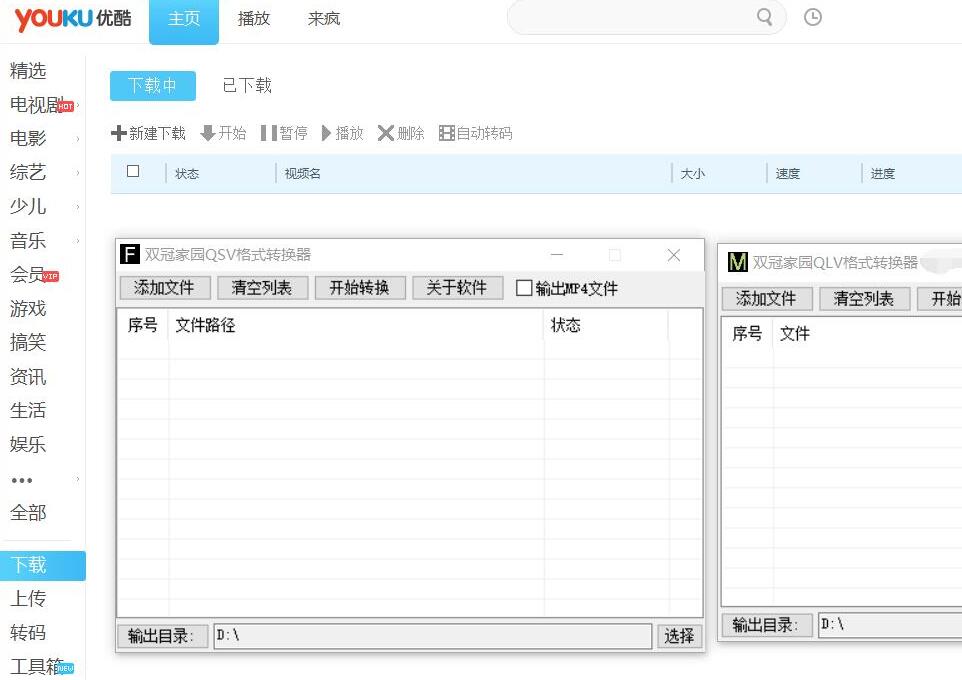This screenshot has width=962, height=680.
Task: Enable the 输出MP4文件 checkbox
Action: (x=523, y=286)
